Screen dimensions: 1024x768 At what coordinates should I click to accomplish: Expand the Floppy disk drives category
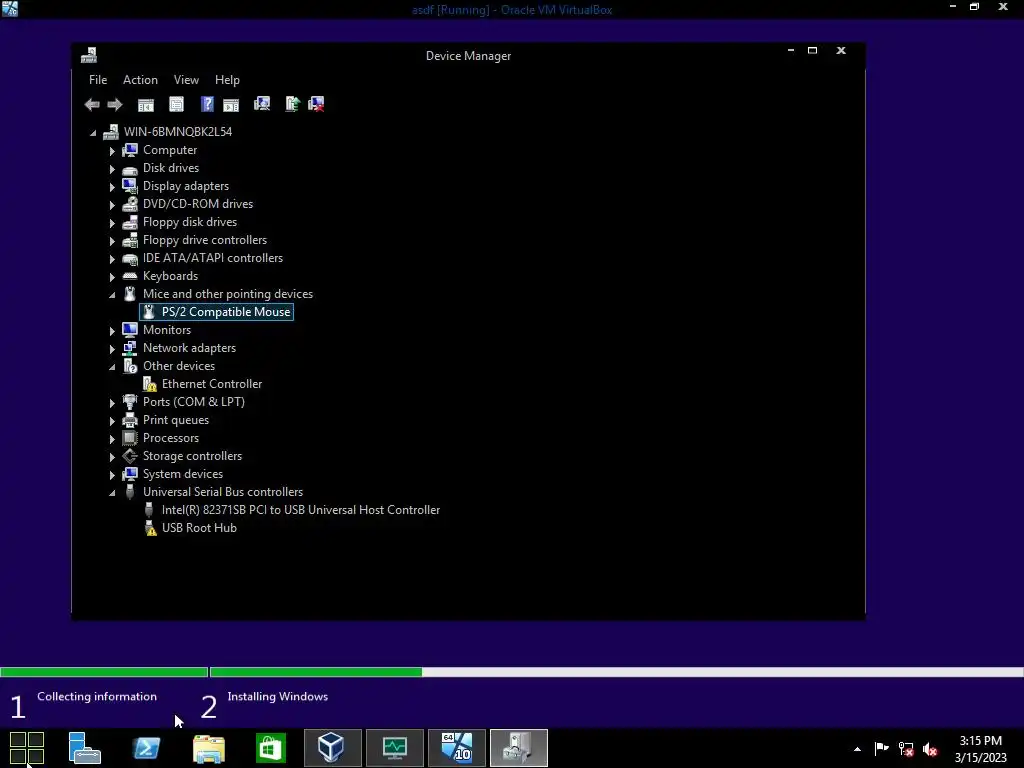pos(112,223)
